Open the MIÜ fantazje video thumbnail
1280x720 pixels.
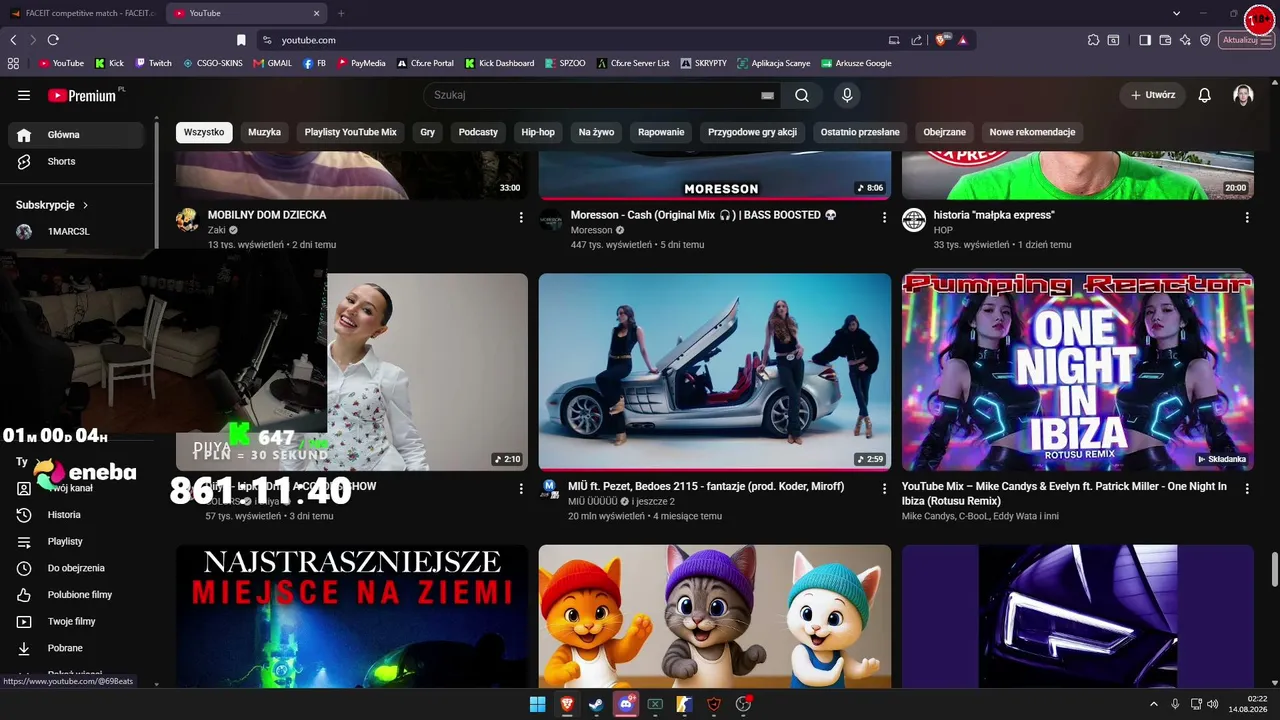[x=715, y=372]
